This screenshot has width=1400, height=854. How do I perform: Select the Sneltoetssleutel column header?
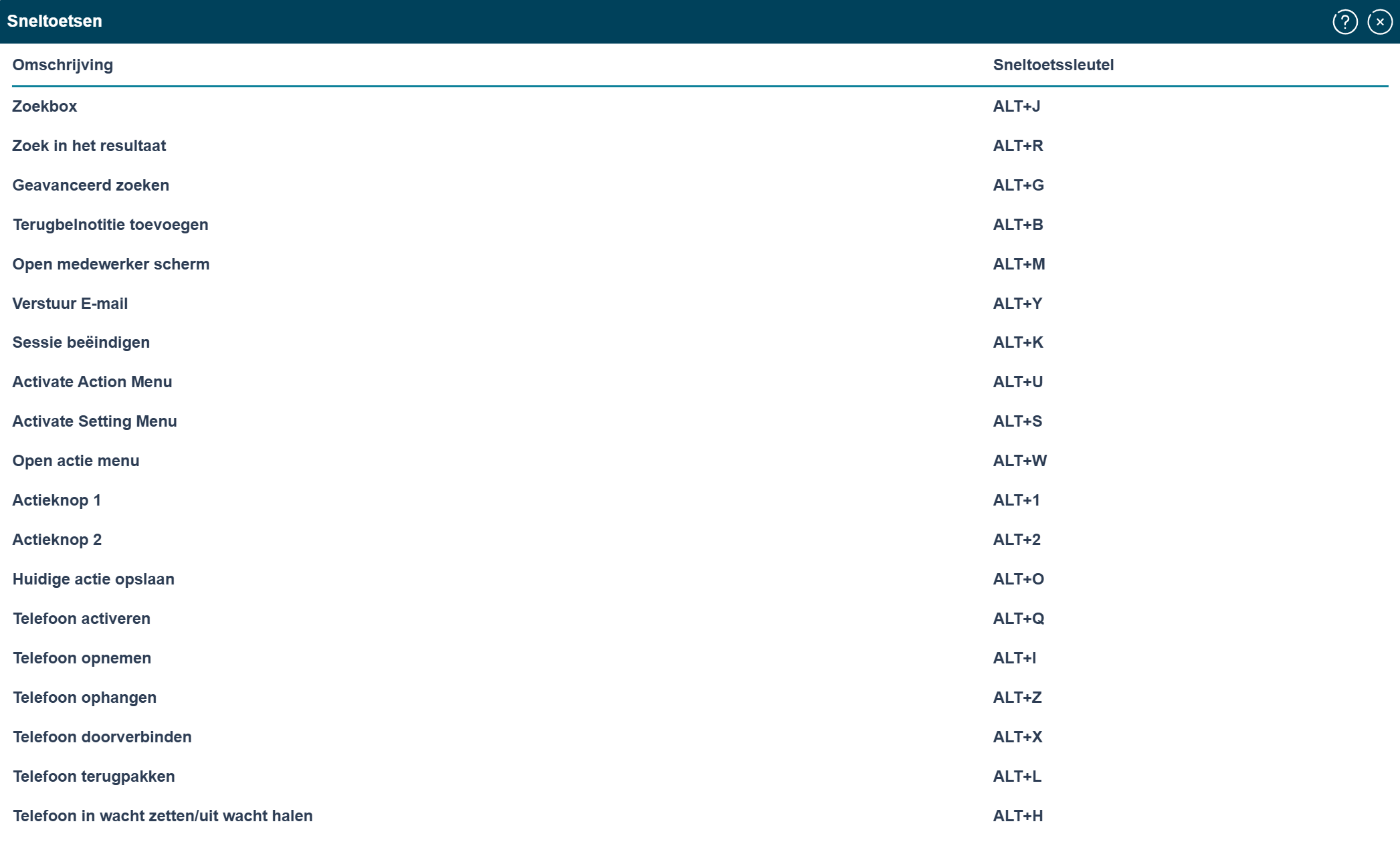click(1053, 65)
